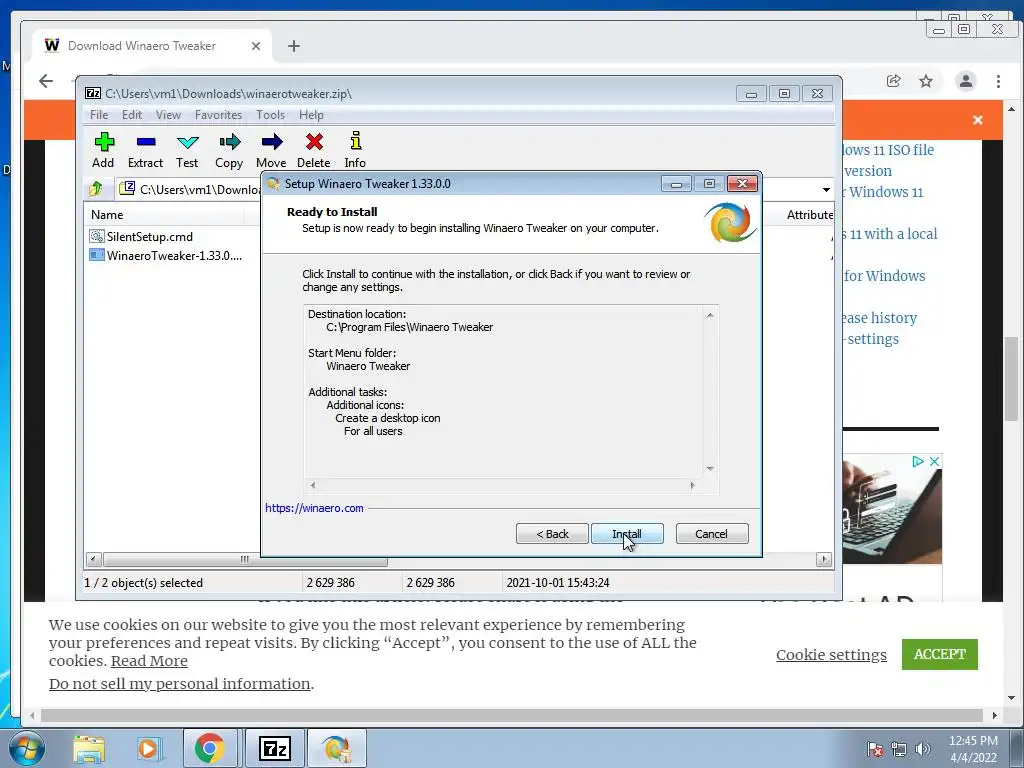Expand the 7-Zip address path dropdown

(x=826, y=189)
